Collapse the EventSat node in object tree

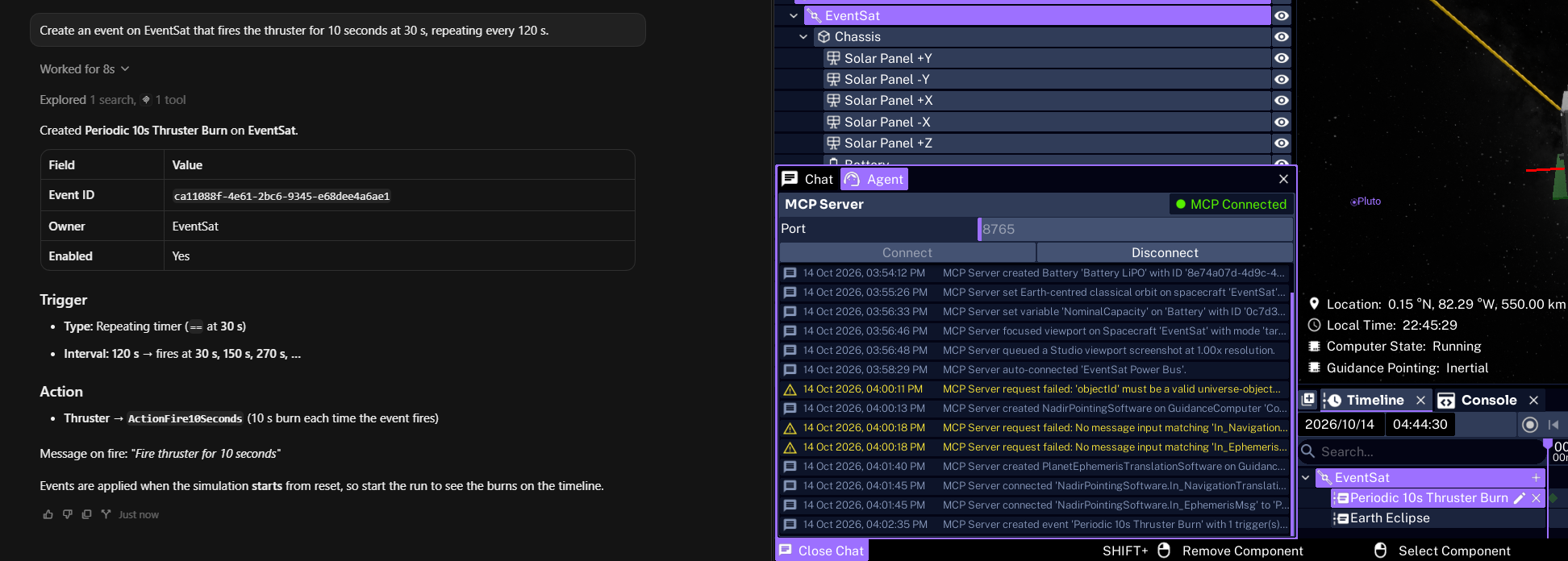point(794,16)
